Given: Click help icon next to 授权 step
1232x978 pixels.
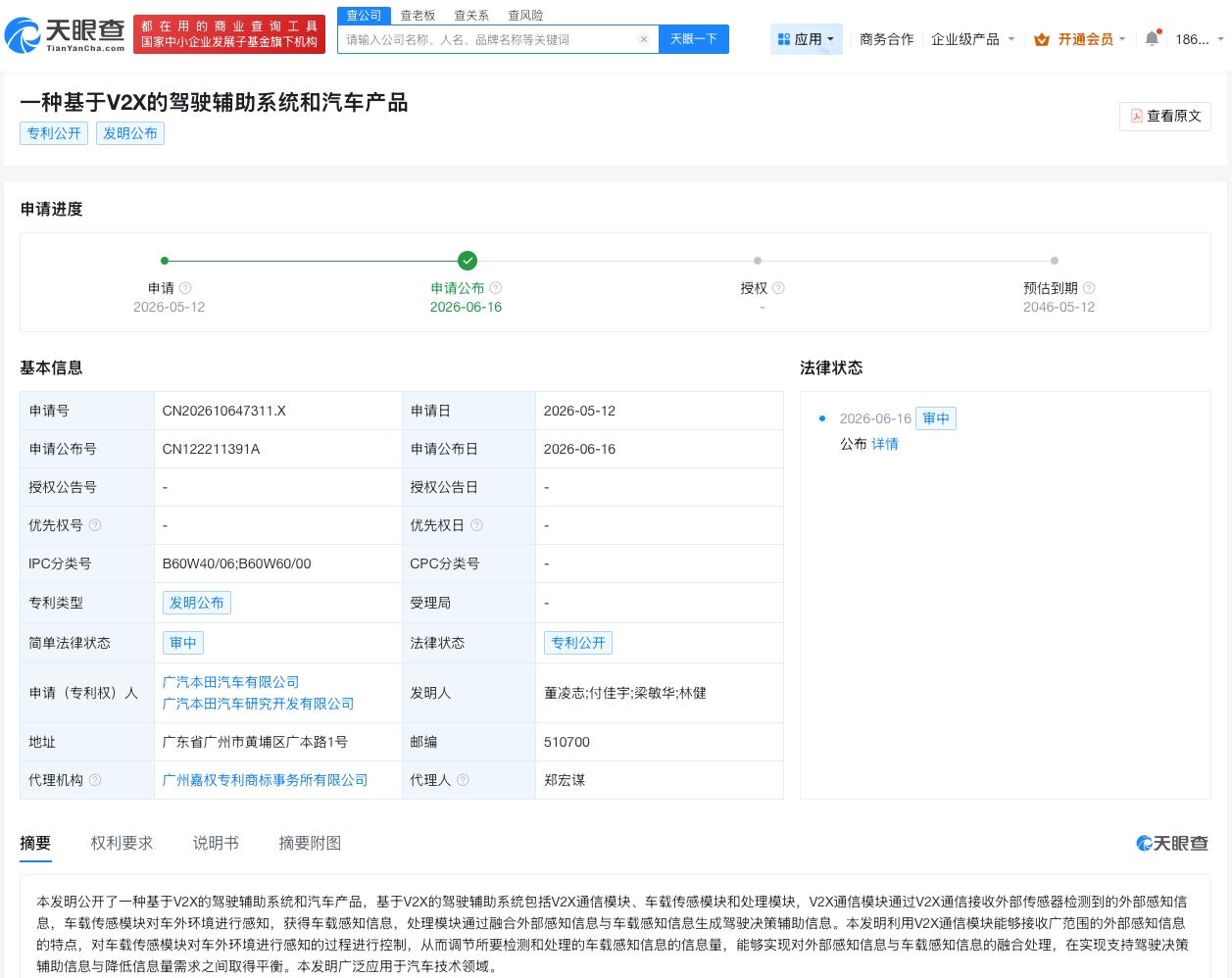Looking at the screenshot, I should pyautogui.click(x=778, y=288).
